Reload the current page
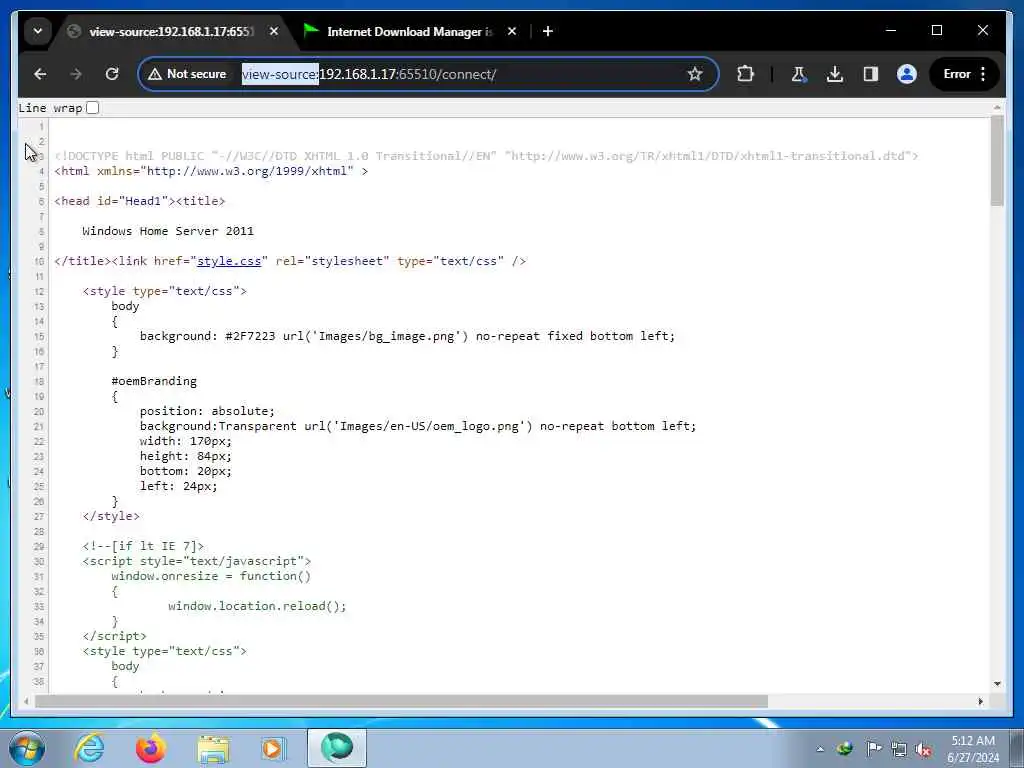 112,74
